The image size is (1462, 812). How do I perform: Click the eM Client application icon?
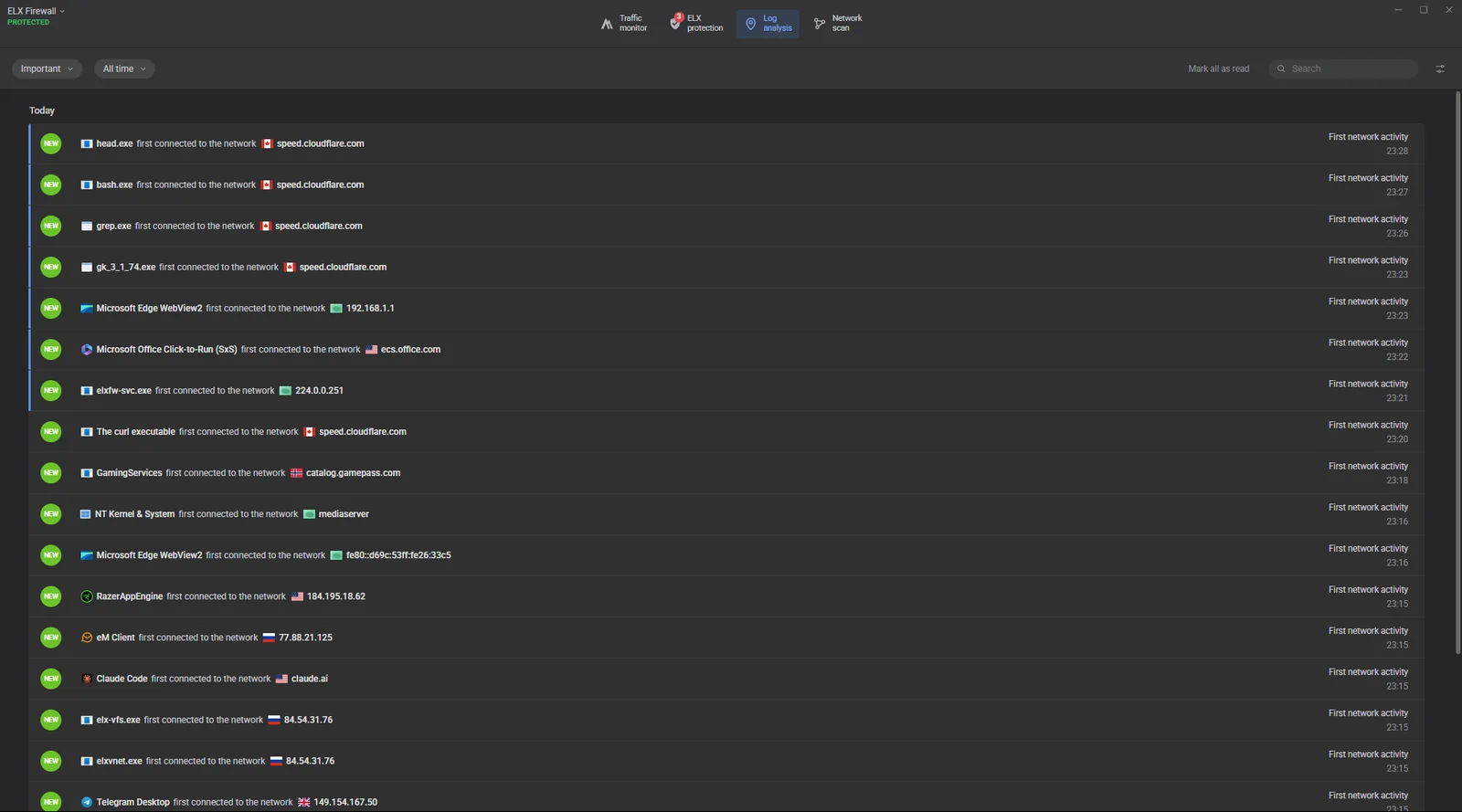[x=87, y=638]
